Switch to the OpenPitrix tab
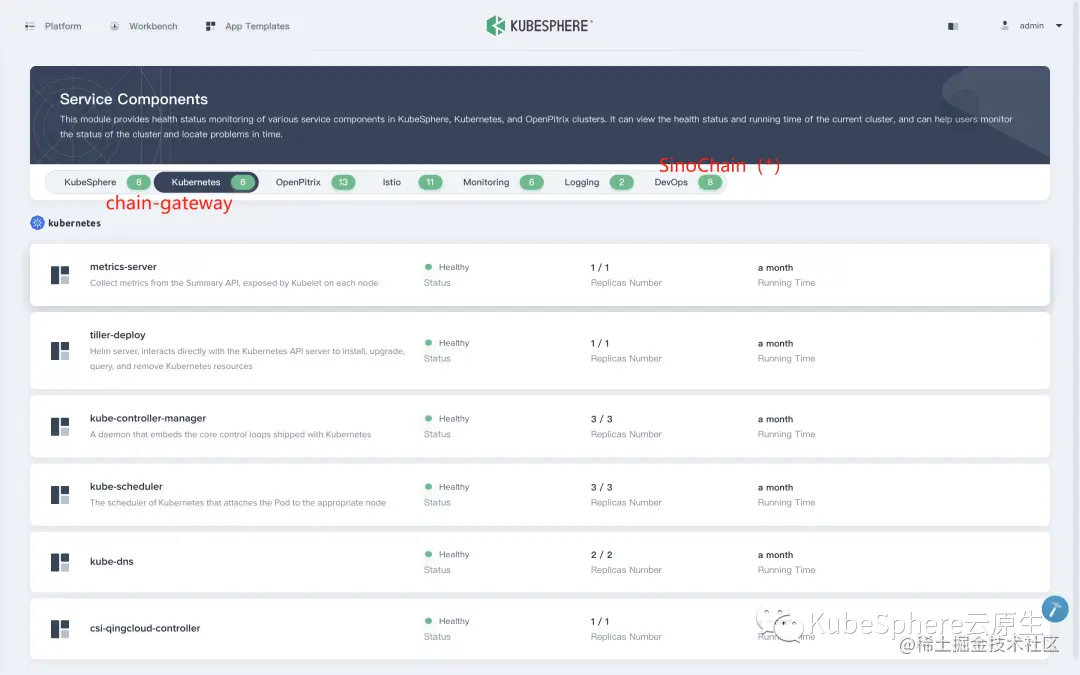 pyautogui.click(x=314, y=183)
